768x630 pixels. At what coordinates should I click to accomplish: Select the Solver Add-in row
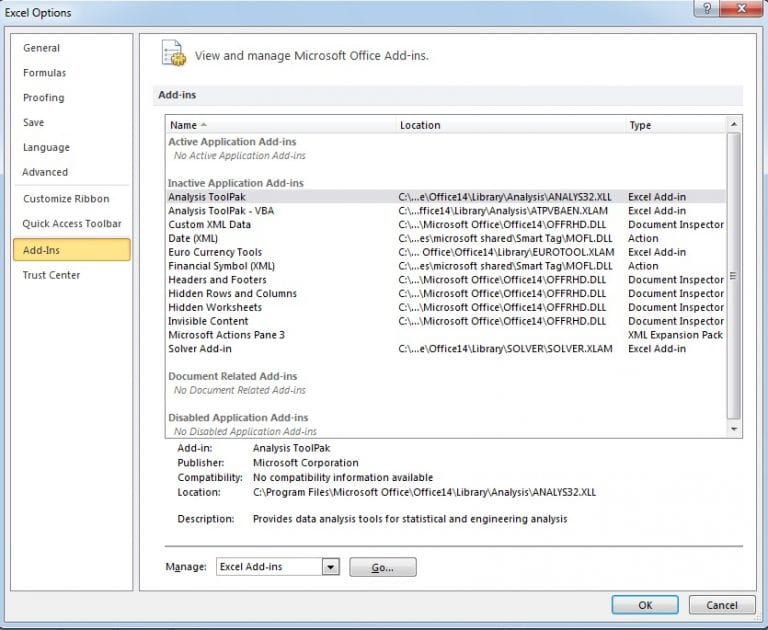pos(200,349)
